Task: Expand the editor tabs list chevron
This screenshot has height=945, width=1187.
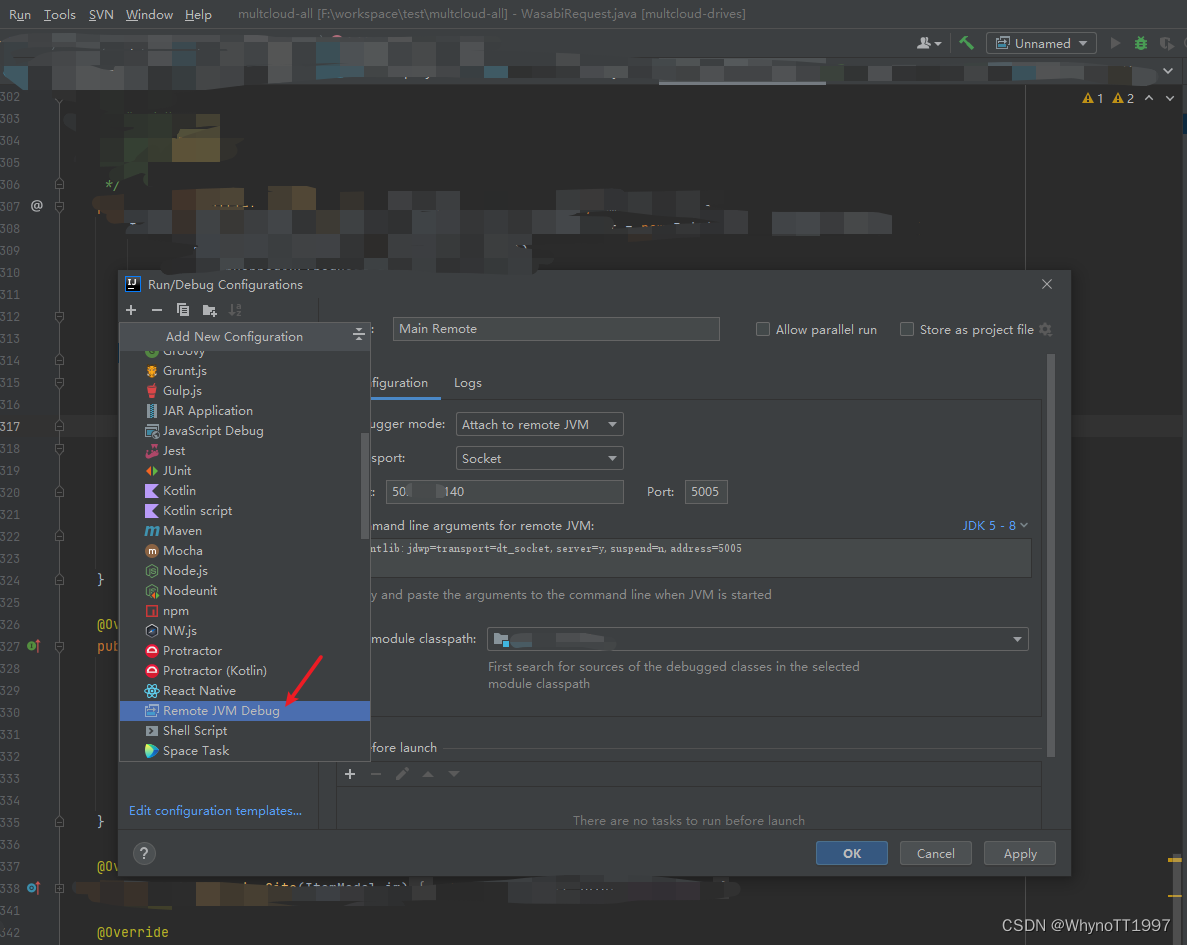Action: pyautogui.click(x=1168, y=70)
